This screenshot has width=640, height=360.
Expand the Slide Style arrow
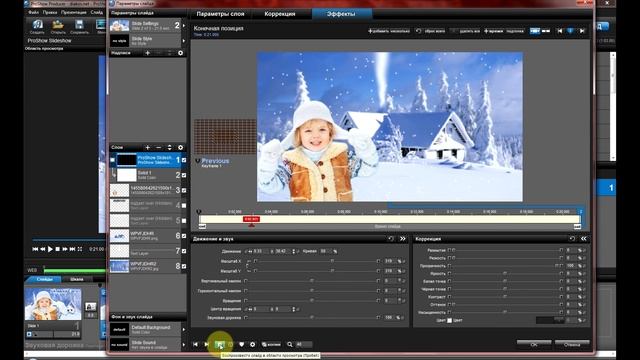pyautogui.click(x=184, y=41)
